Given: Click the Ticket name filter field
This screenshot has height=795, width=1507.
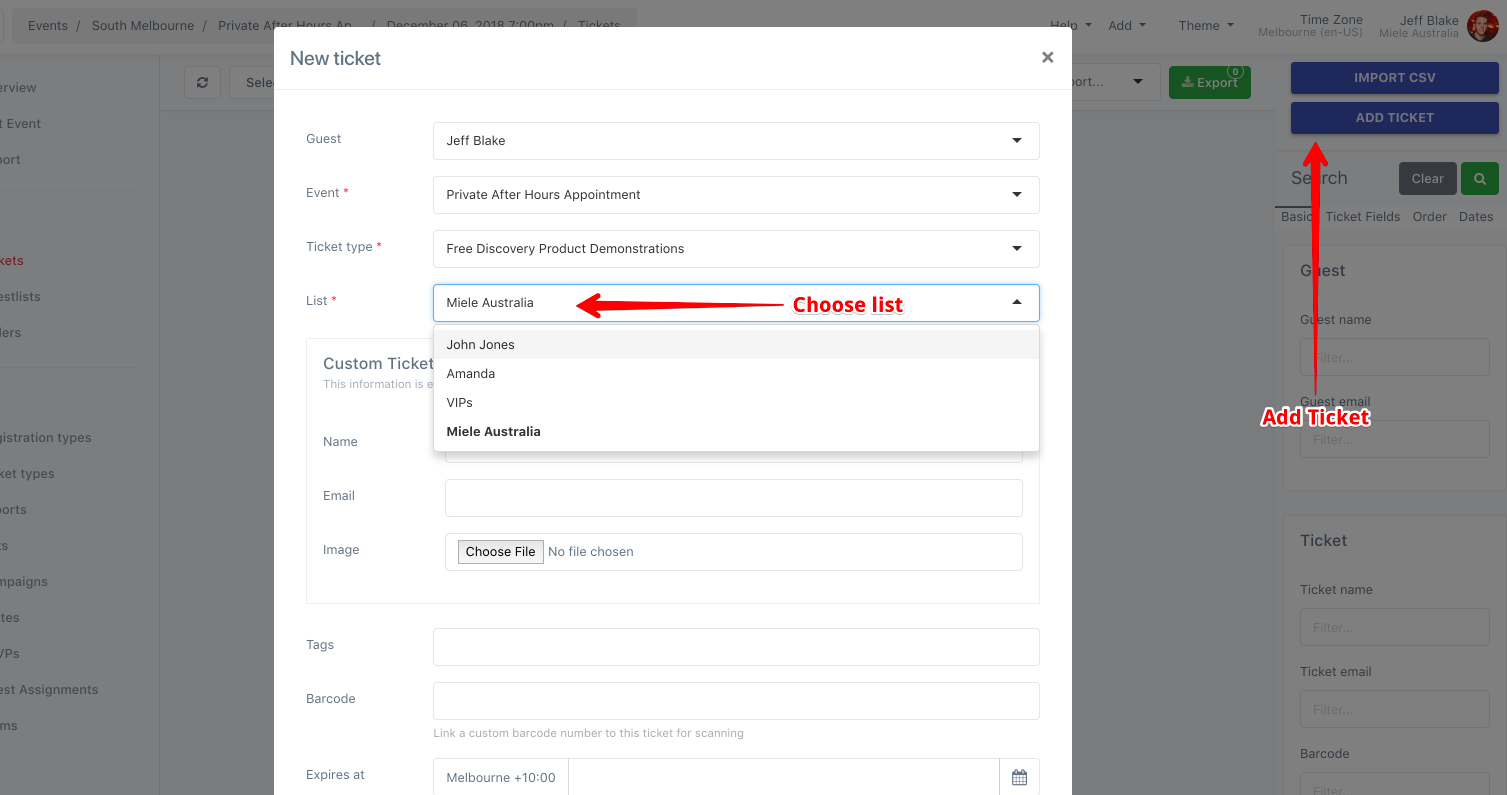Looking at the screenshot, I should coord(1393,626).
